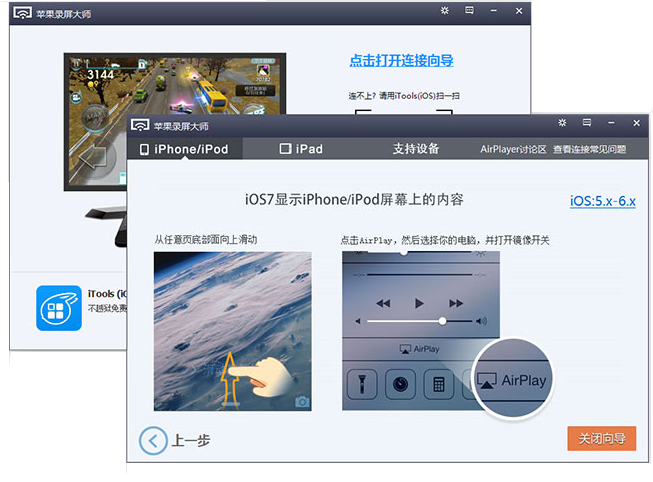653x482 pixels.
Task: Click calculator icon in control center image
Action: tap(439, 384)
